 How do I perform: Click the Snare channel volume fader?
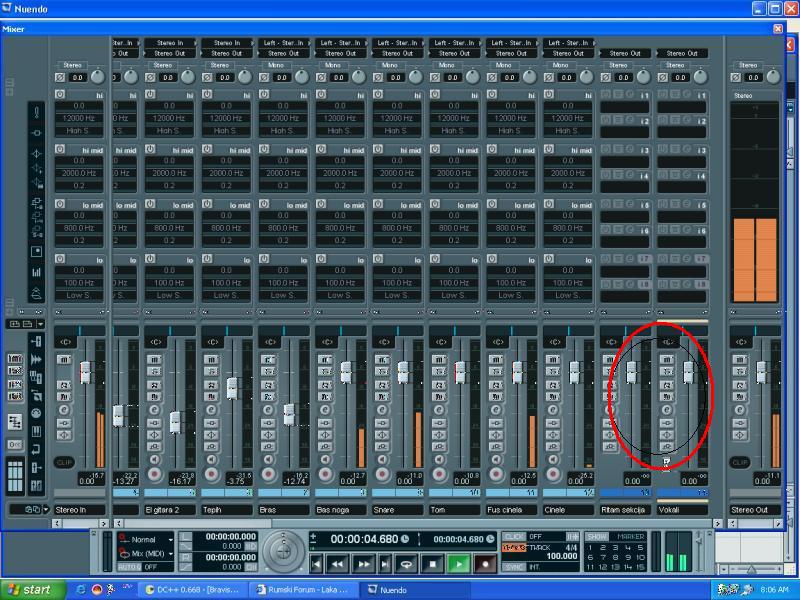point(403,373)
